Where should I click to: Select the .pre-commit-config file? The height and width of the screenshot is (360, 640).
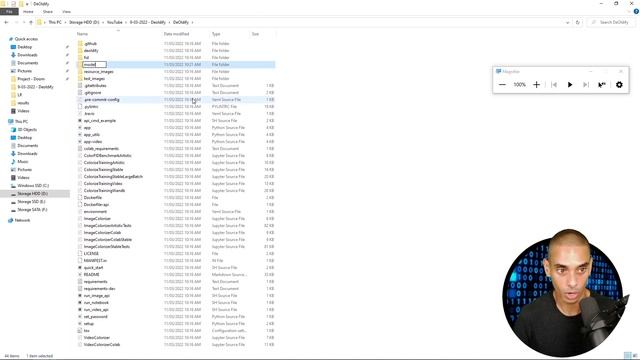point(102,100)
